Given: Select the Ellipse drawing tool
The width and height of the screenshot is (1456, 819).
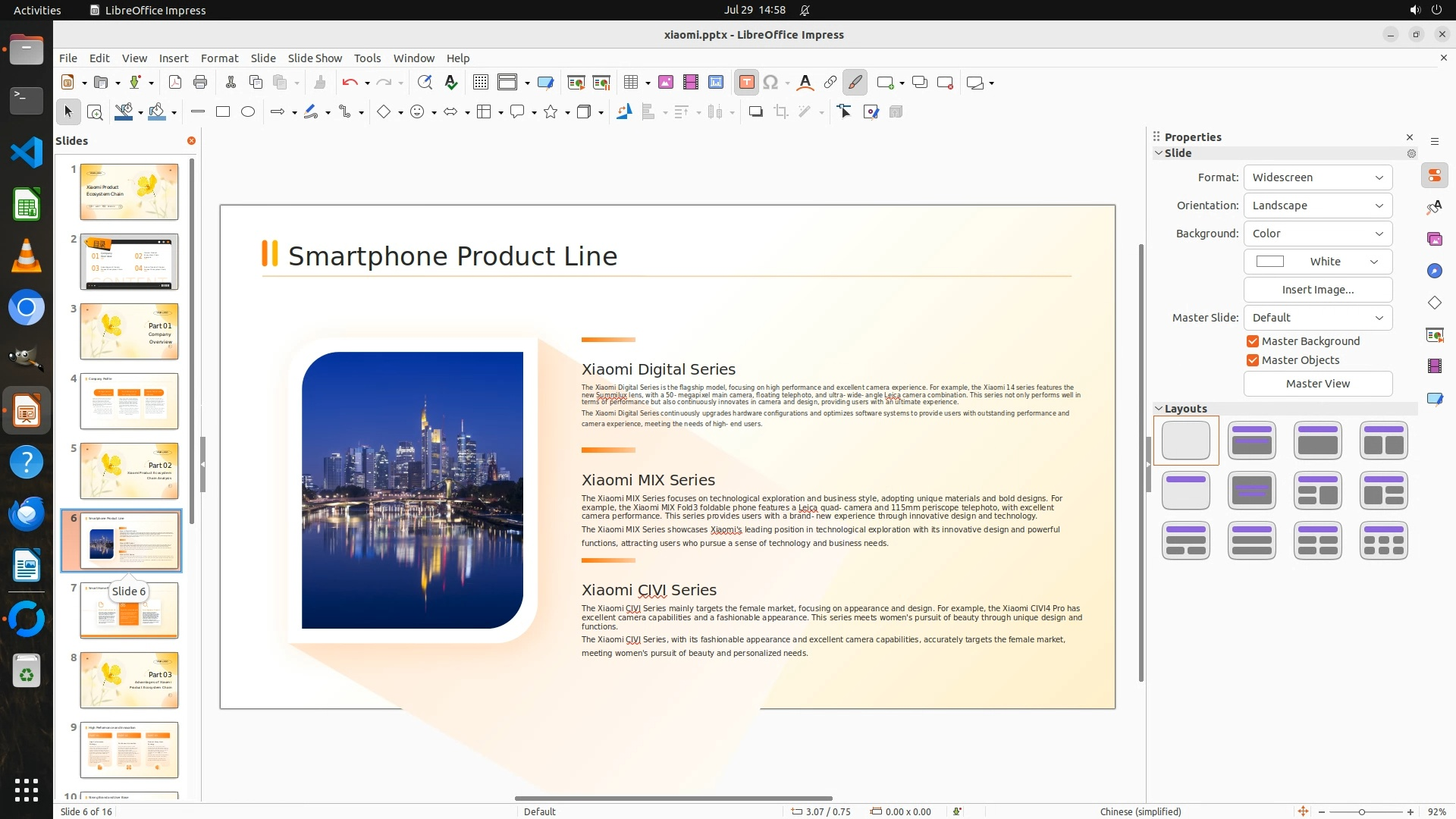Looking at the screenshot, I should coord(248,112).
